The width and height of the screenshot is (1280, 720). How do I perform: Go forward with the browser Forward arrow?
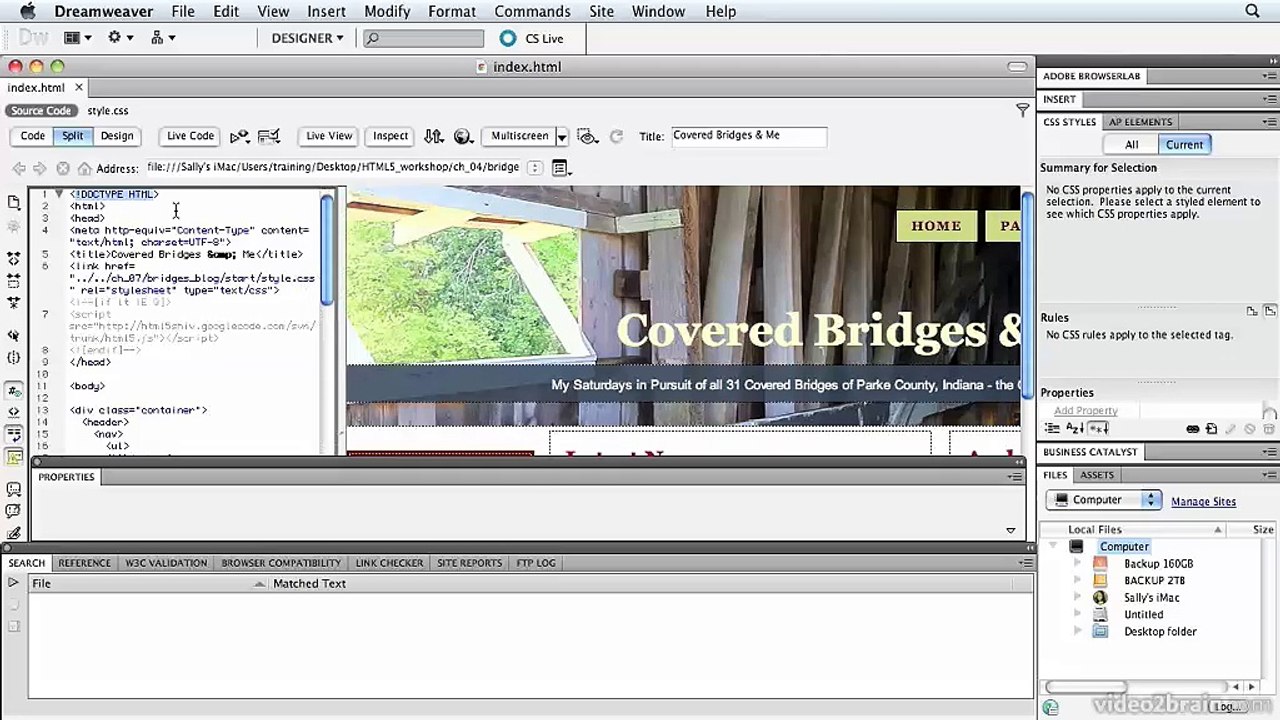(41, 168)
